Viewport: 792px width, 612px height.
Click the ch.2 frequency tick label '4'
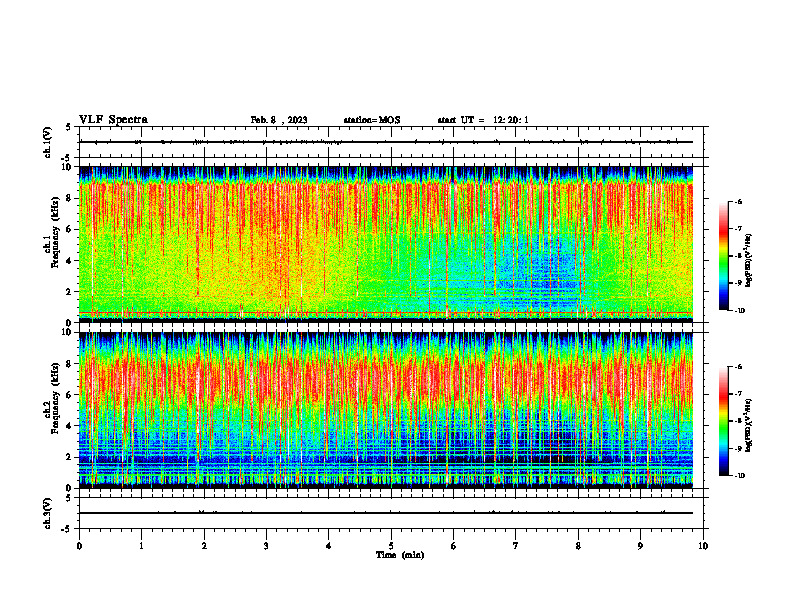pyautogui.click(x=69, y=426)
